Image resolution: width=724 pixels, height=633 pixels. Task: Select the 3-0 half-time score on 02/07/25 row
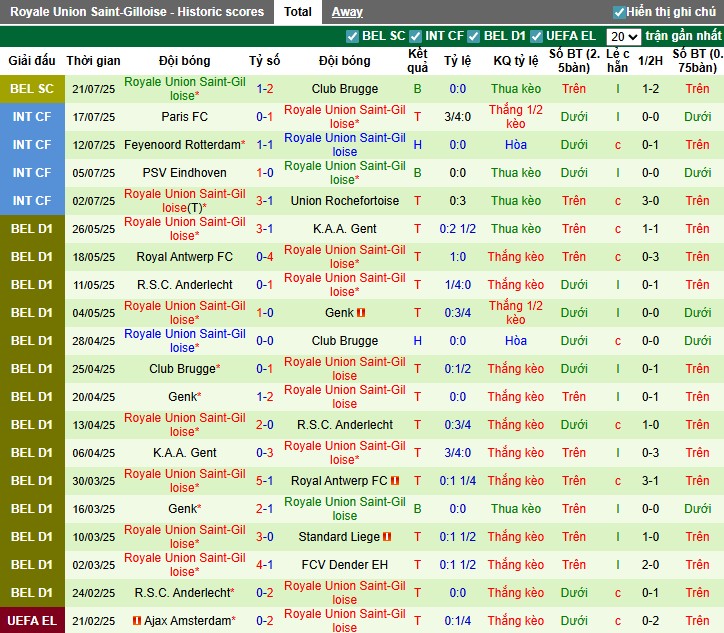(650, 201)
